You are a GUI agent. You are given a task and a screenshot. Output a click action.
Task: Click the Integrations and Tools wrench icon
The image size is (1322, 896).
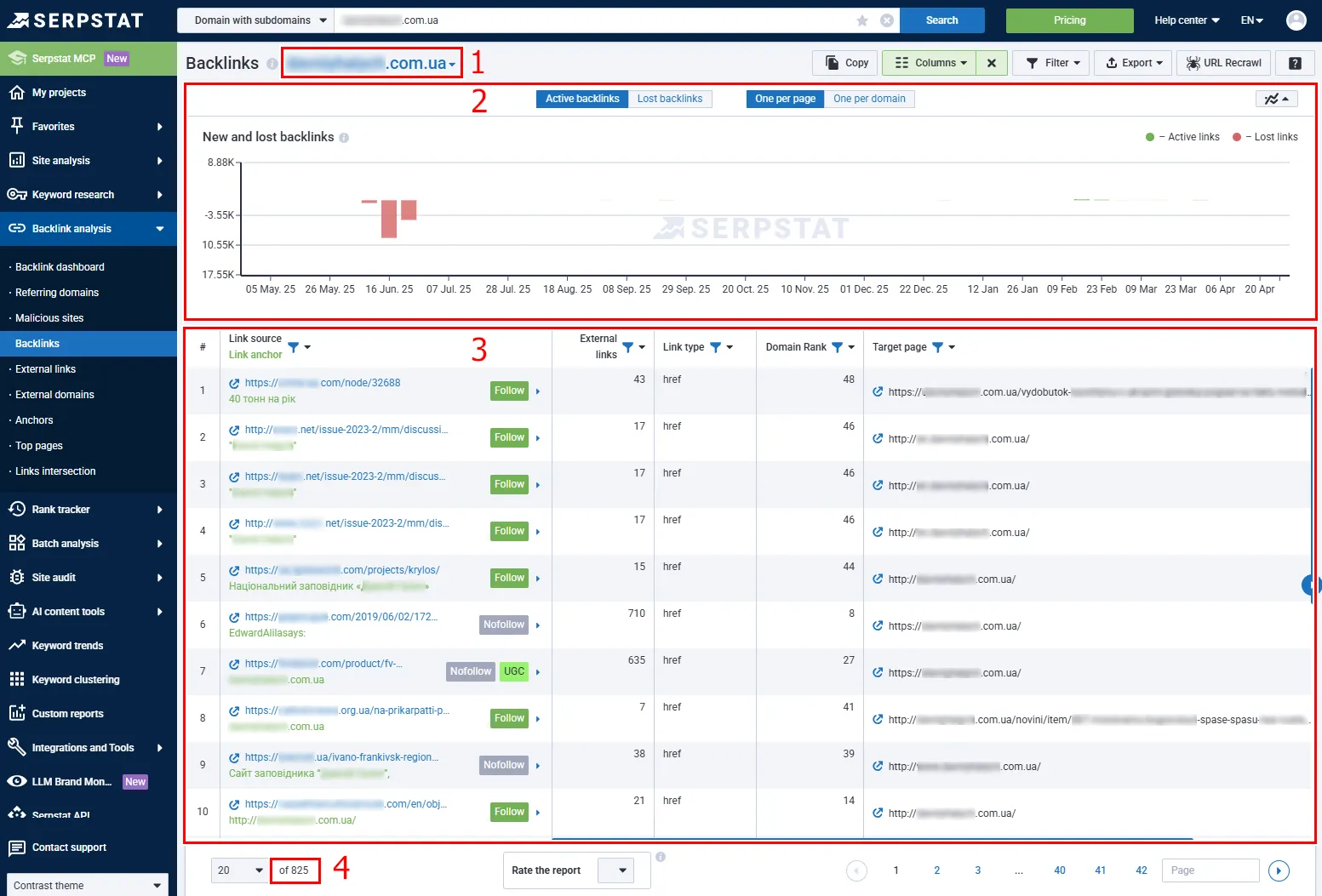click(16, 747)
